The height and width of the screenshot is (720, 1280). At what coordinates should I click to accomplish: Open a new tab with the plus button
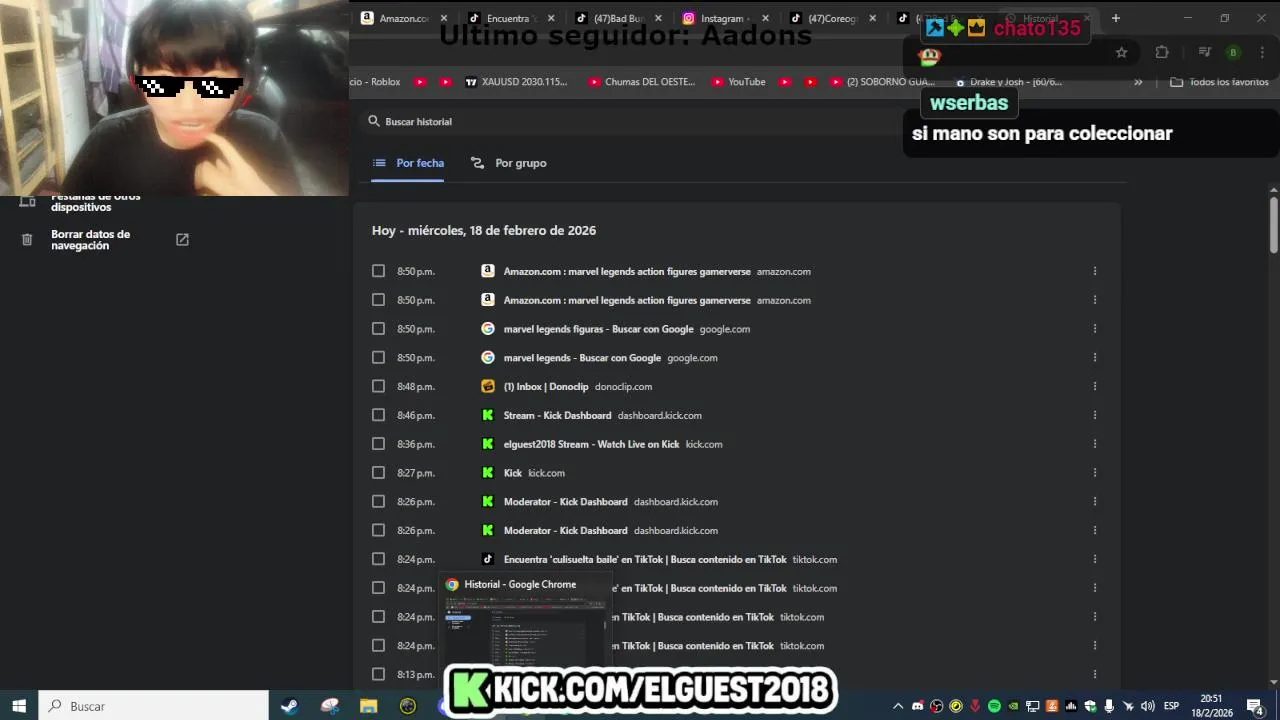(x=1116, y=18)
